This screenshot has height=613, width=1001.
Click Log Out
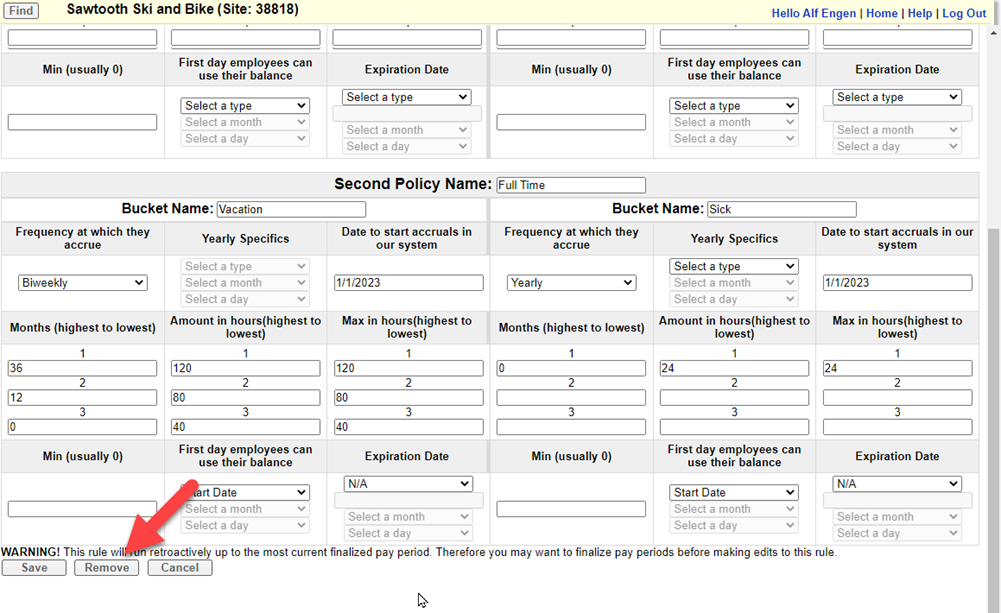(963, 13)
